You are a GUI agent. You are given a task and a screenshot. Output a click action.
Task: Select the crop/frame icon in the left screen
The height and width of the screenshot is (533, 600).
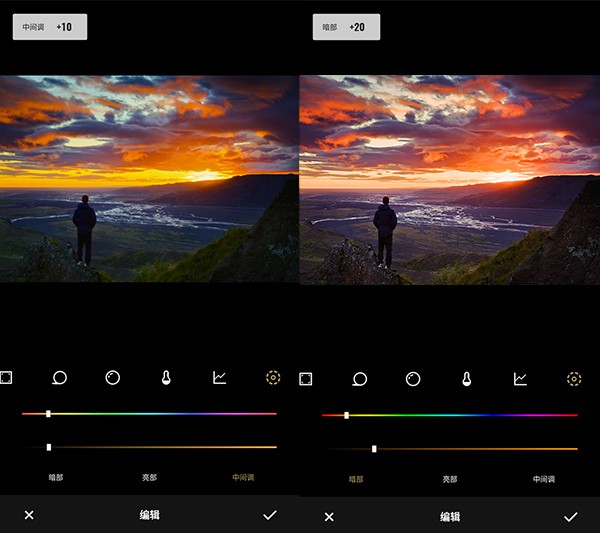point(6,378)
